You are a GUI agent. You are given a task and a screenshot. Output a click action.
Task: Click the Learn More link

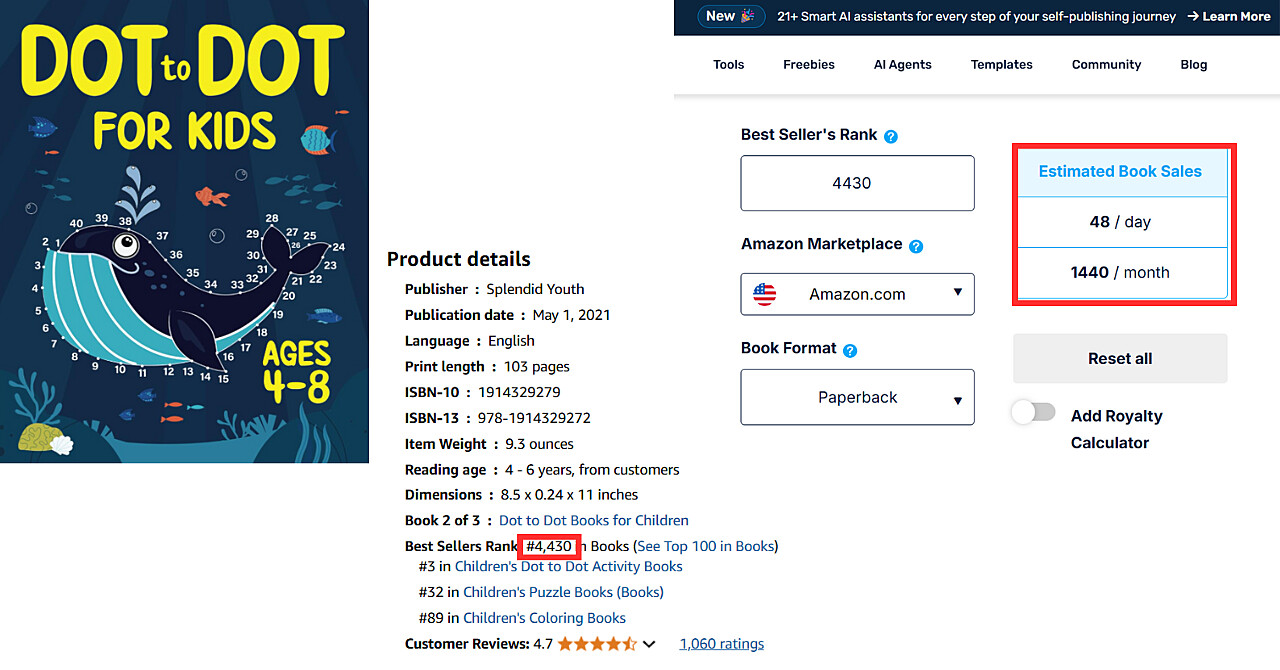(1228, 16)
